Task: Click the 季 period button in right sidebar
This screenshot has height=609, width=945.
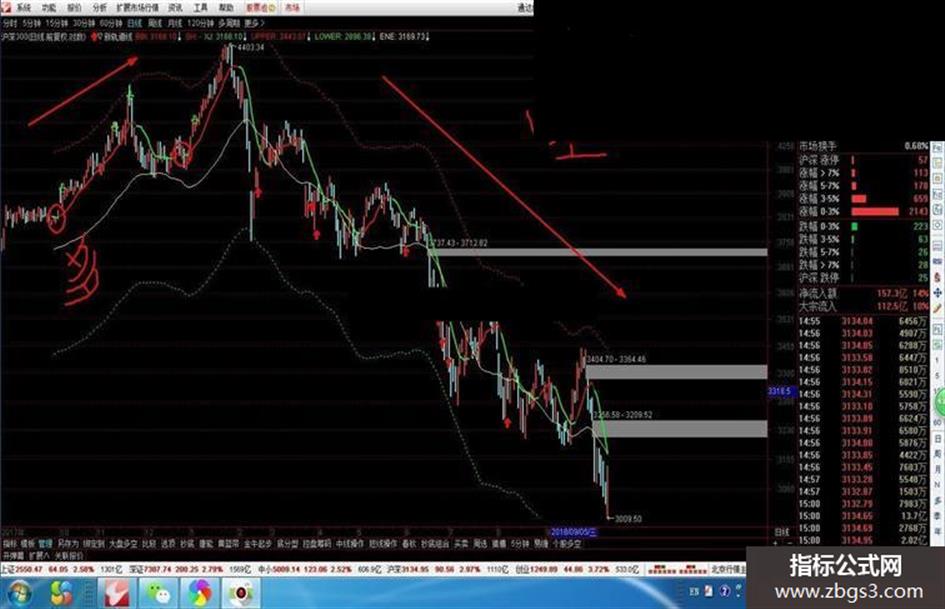Action: [938, 516]
